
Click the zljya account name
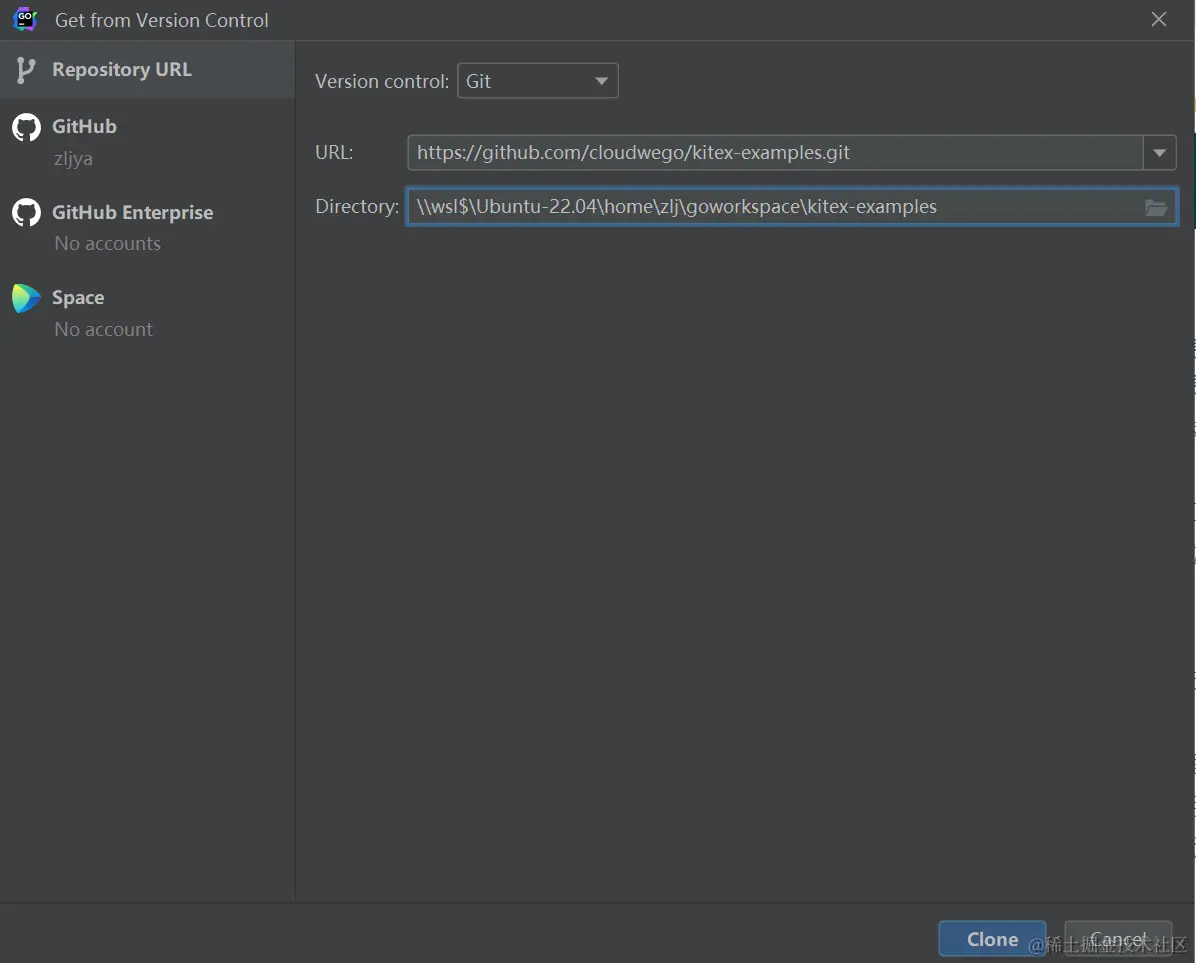[x=73, y=159]
